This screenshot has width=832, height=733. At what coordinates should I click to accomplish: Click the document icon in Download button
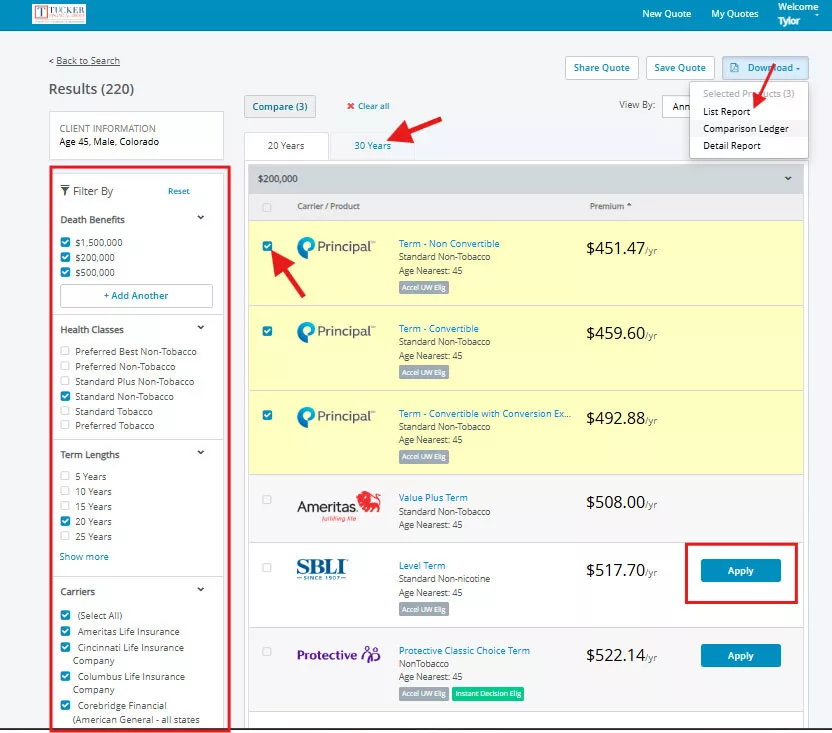[x=735, y=68]
